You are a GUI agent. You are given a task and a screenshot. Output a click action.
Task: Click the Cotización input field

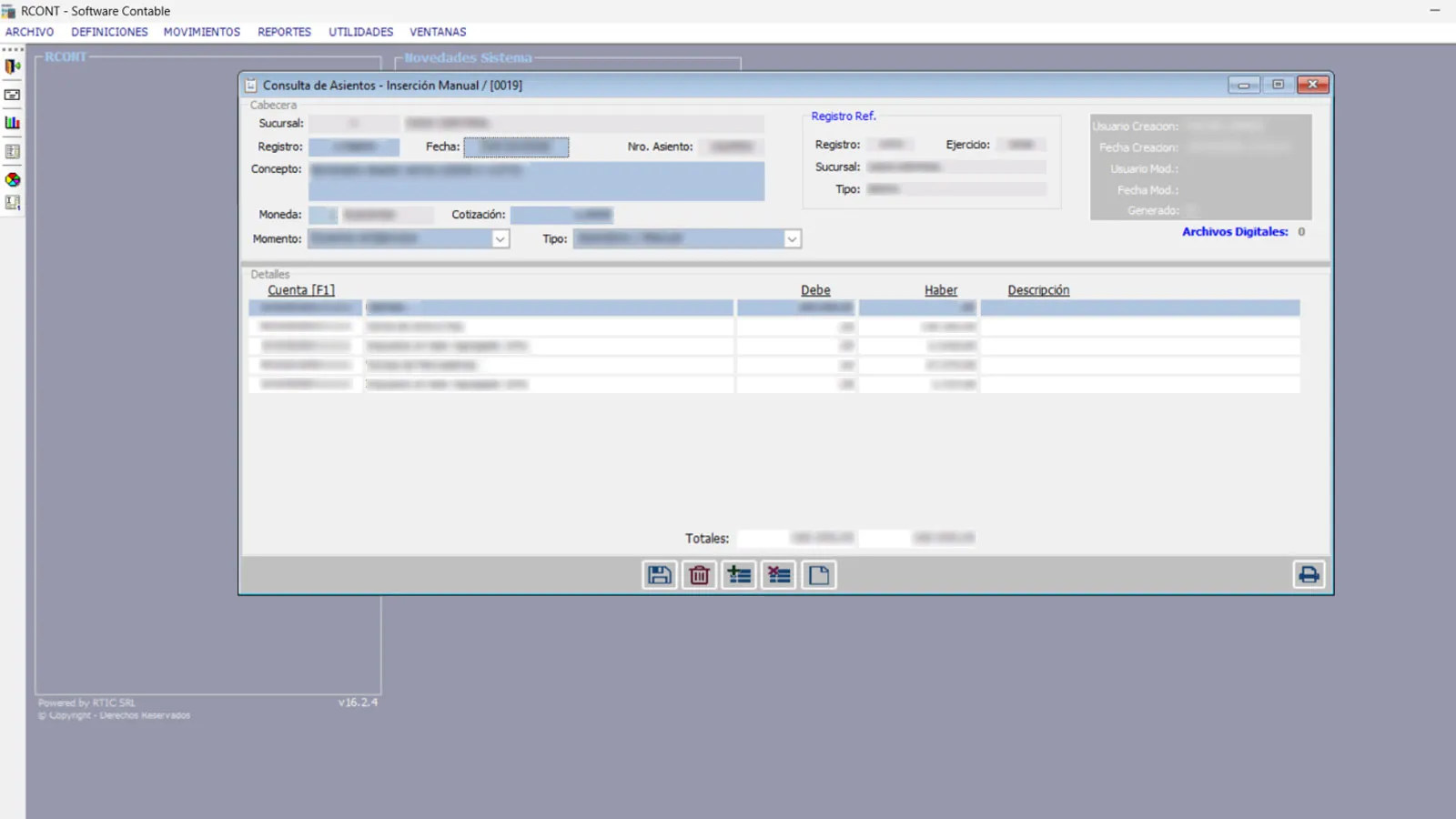pyautogui.click(x=561, y=216)
